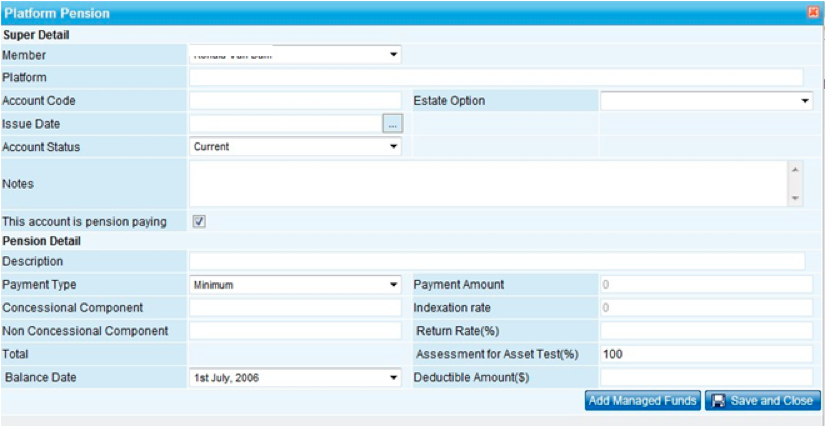Open the Balance Date dropdown

tap(295, 377)
